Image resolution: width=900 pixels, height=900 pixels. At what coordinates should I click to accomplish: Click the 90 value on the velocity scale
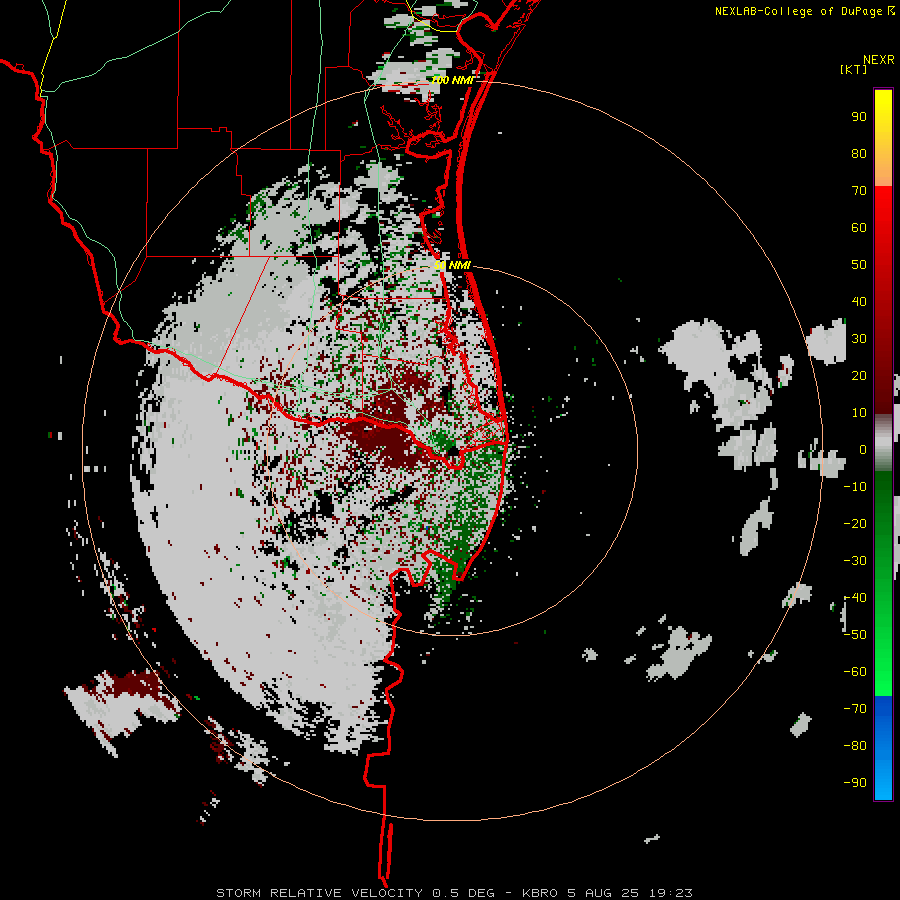coord(859,117)
